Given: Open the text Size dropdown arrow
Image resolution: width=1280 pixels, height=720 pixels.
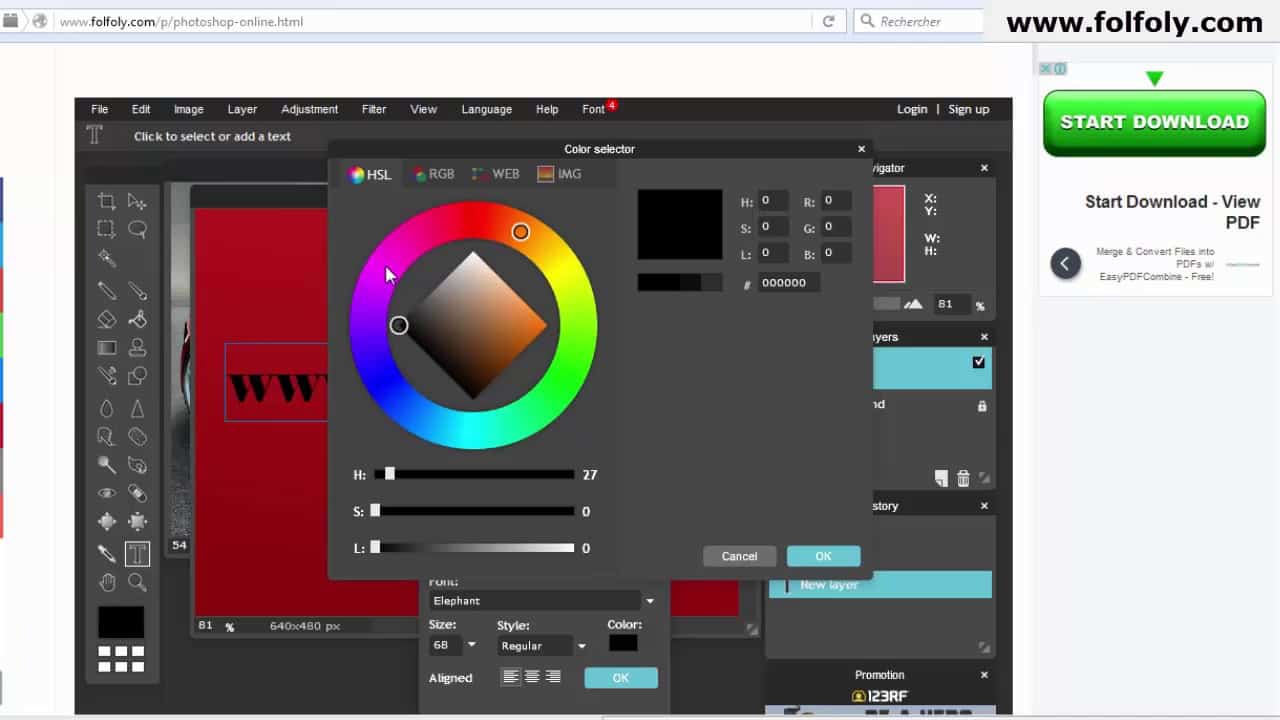Looking at the screenshot, I should click(471, 645).
